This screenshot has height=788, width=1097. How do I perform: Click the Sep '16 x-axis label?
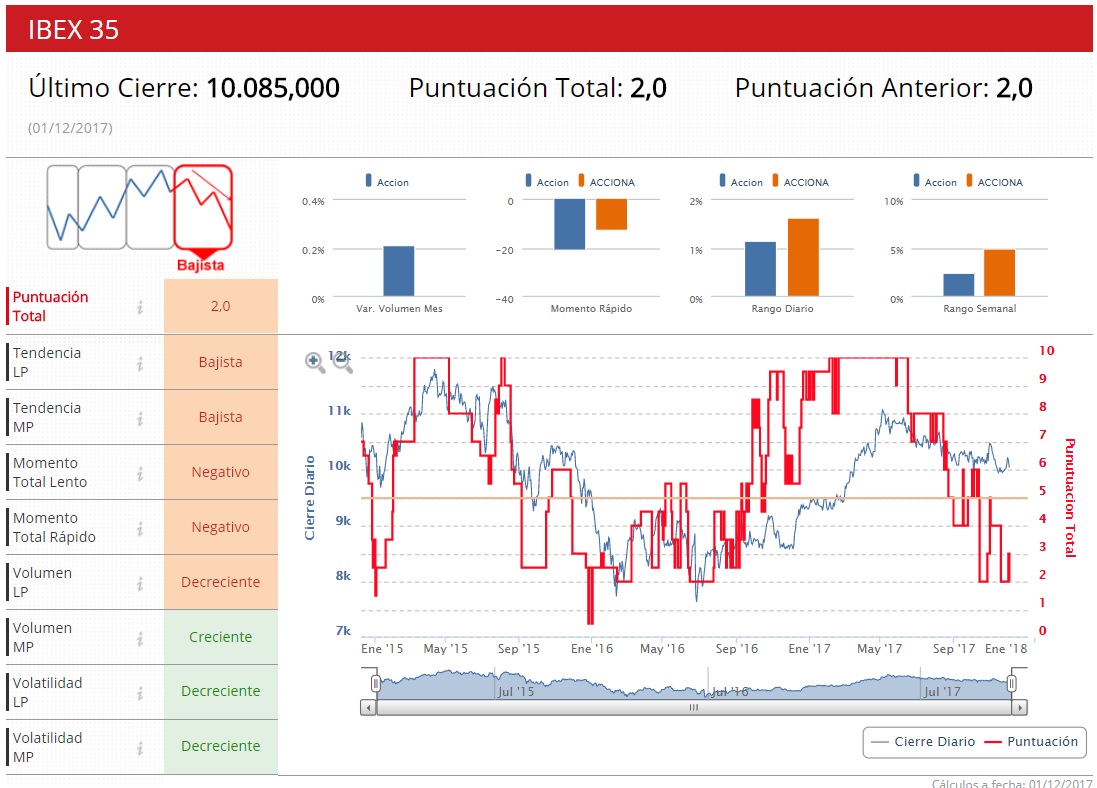pyautogui.click(x=737, y=649)
